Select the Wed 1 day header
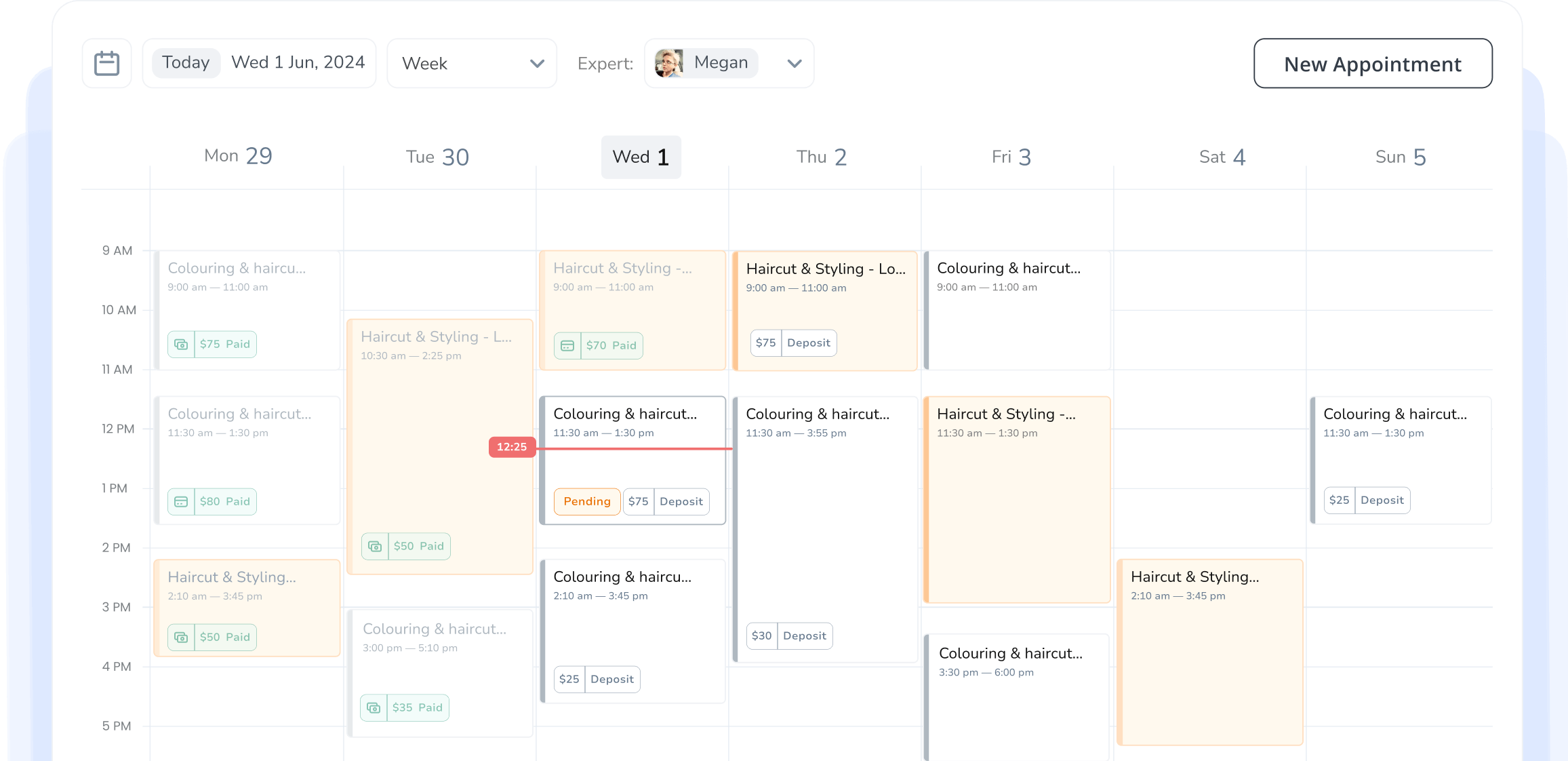Image resolution: width=1568 pixels, height=761 pixels. [641, 157]
